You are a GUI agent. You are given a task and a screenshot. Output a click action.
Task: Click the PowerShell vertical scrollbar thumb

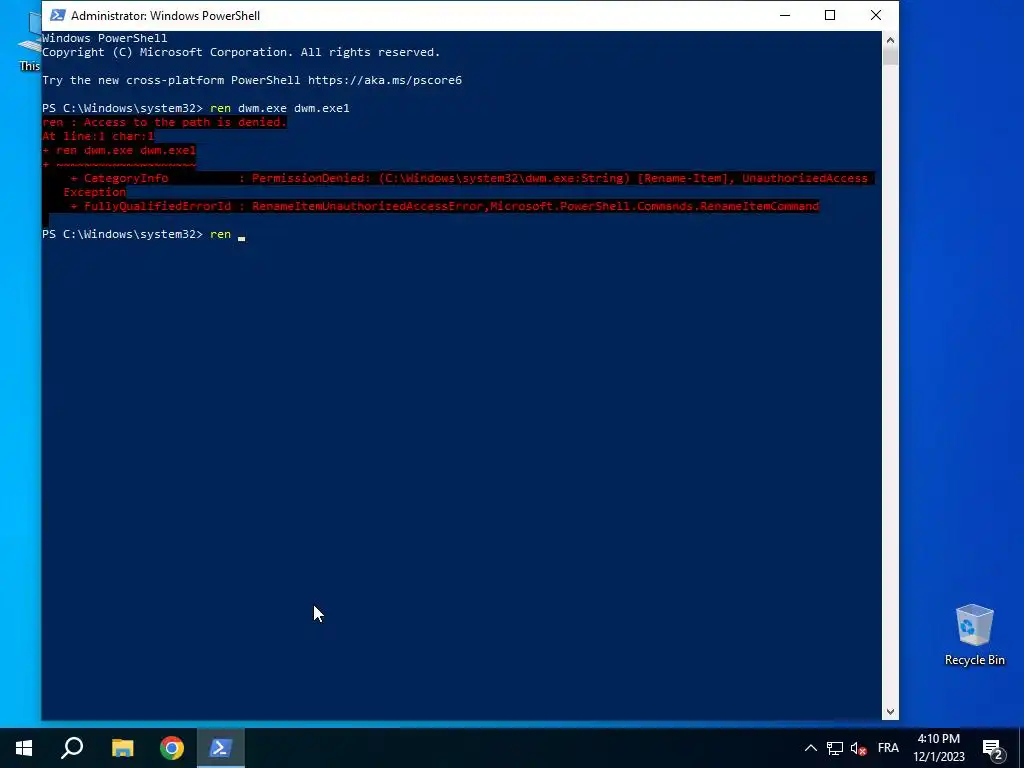coord(890,56)
